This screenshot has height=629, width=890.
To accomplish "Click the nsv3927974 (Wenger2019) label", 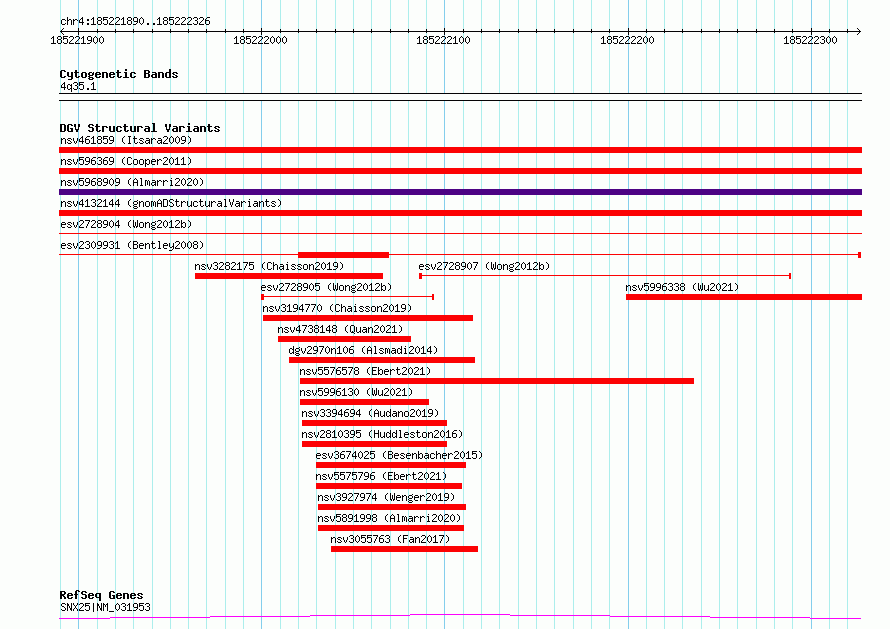I will tap(386, 497).
